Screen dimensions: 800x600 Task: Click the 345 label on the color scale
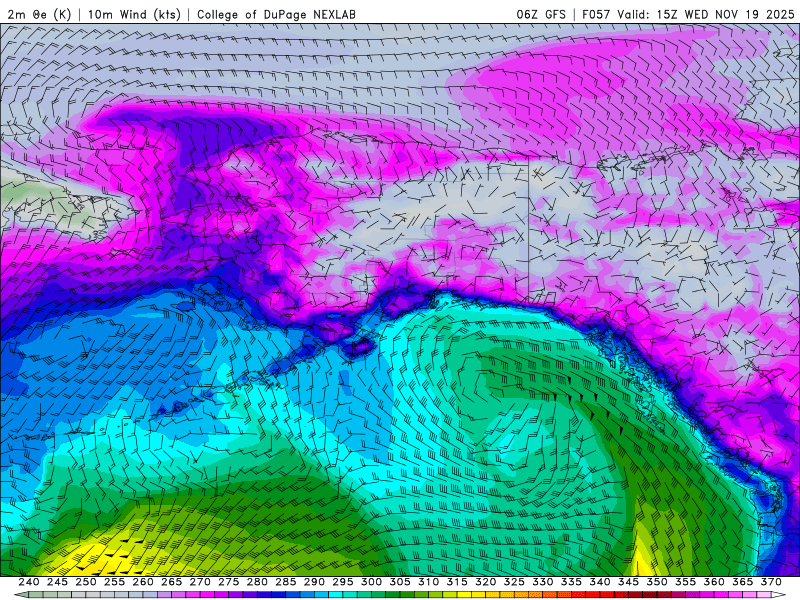pos(629,582)
